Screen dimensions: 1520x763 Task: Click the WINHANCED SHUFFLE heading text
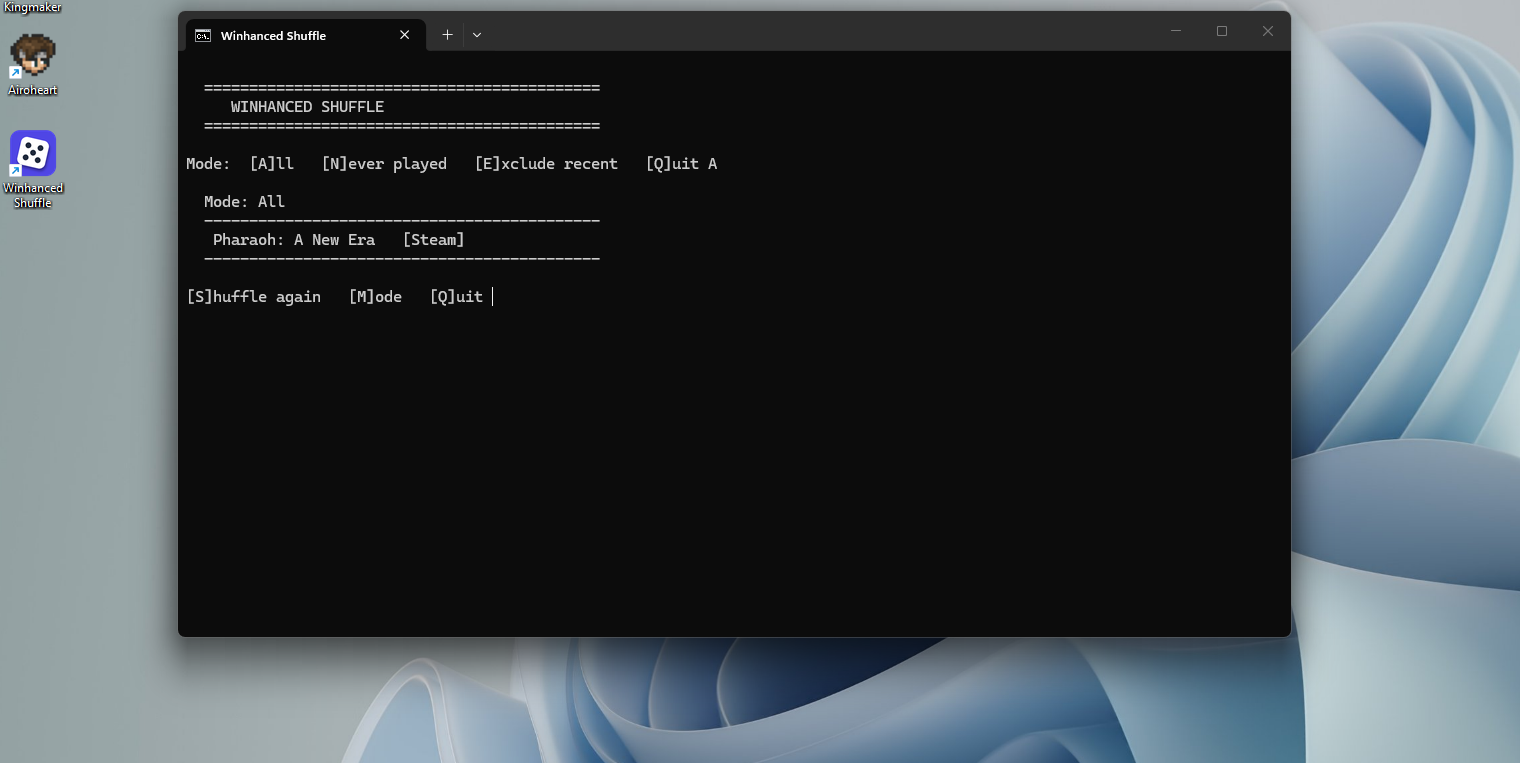307,107
